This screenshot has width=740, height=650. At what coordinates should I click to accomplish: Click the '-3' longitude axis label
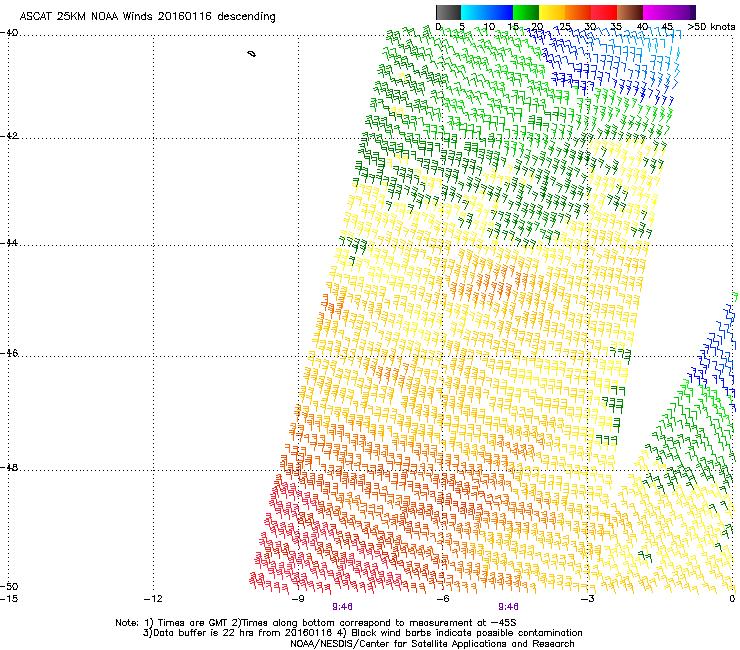(x=587, y=599)
